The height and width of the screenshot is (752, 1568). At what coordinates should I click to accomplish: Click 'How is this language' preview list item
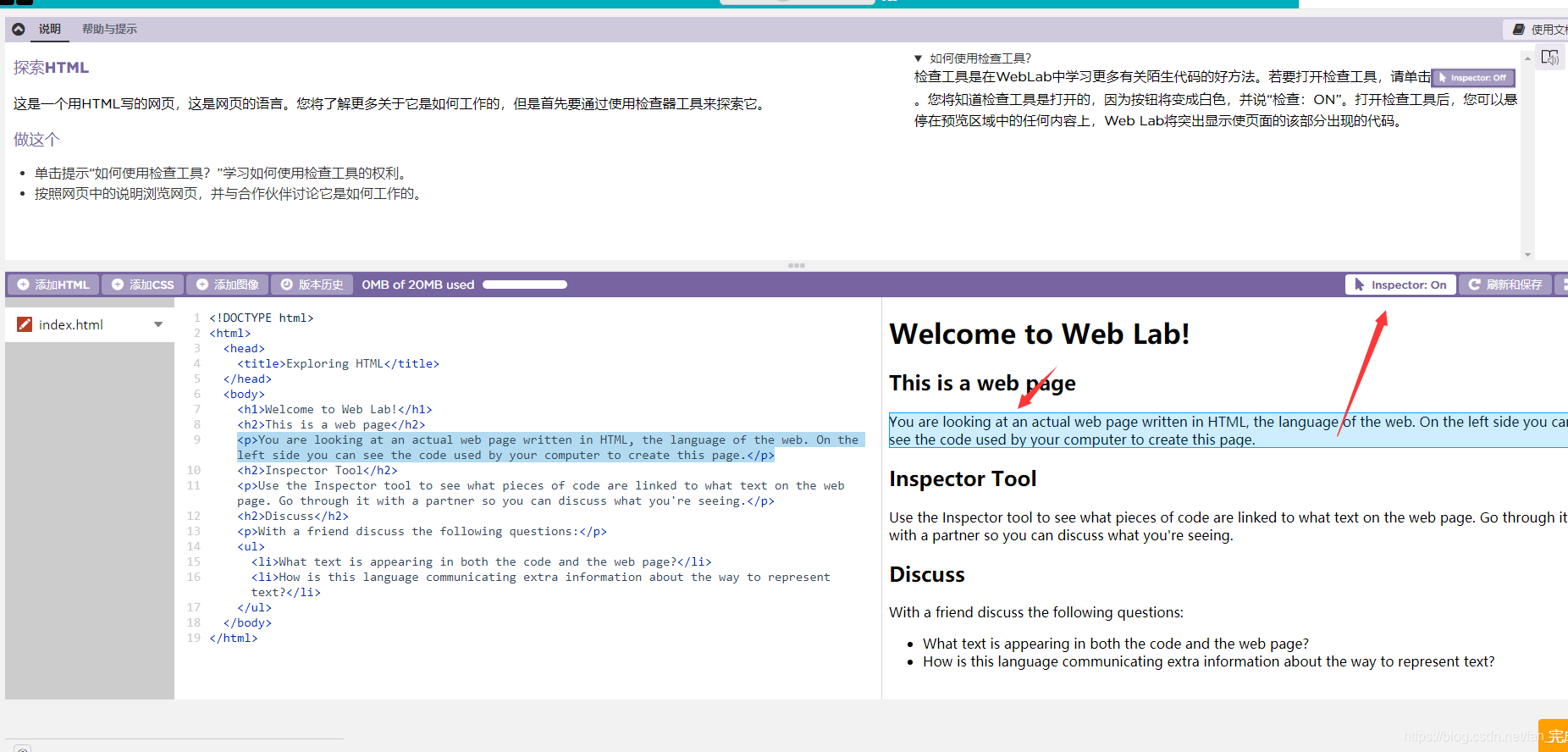pos(1209,661)
